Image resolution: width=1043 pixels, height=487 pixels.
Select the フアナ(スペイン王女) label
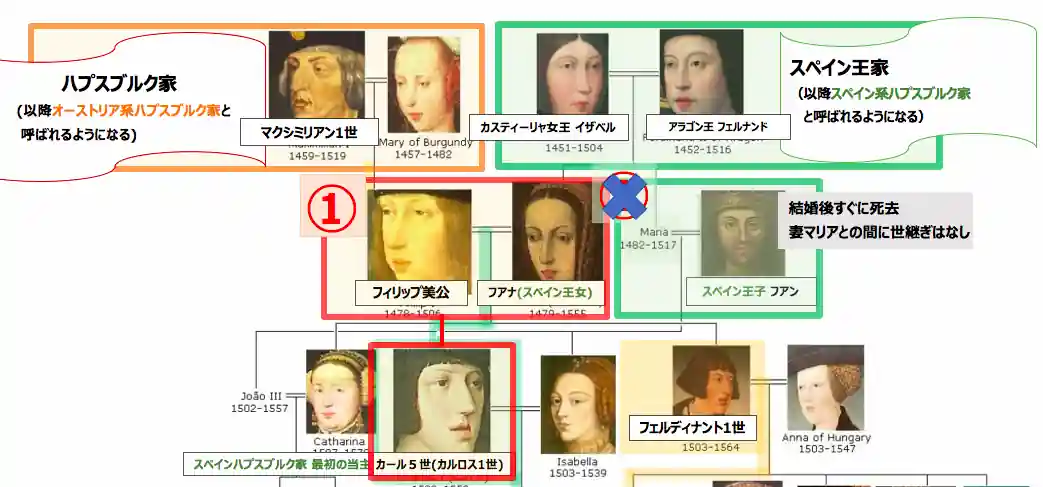click(541, 293)
